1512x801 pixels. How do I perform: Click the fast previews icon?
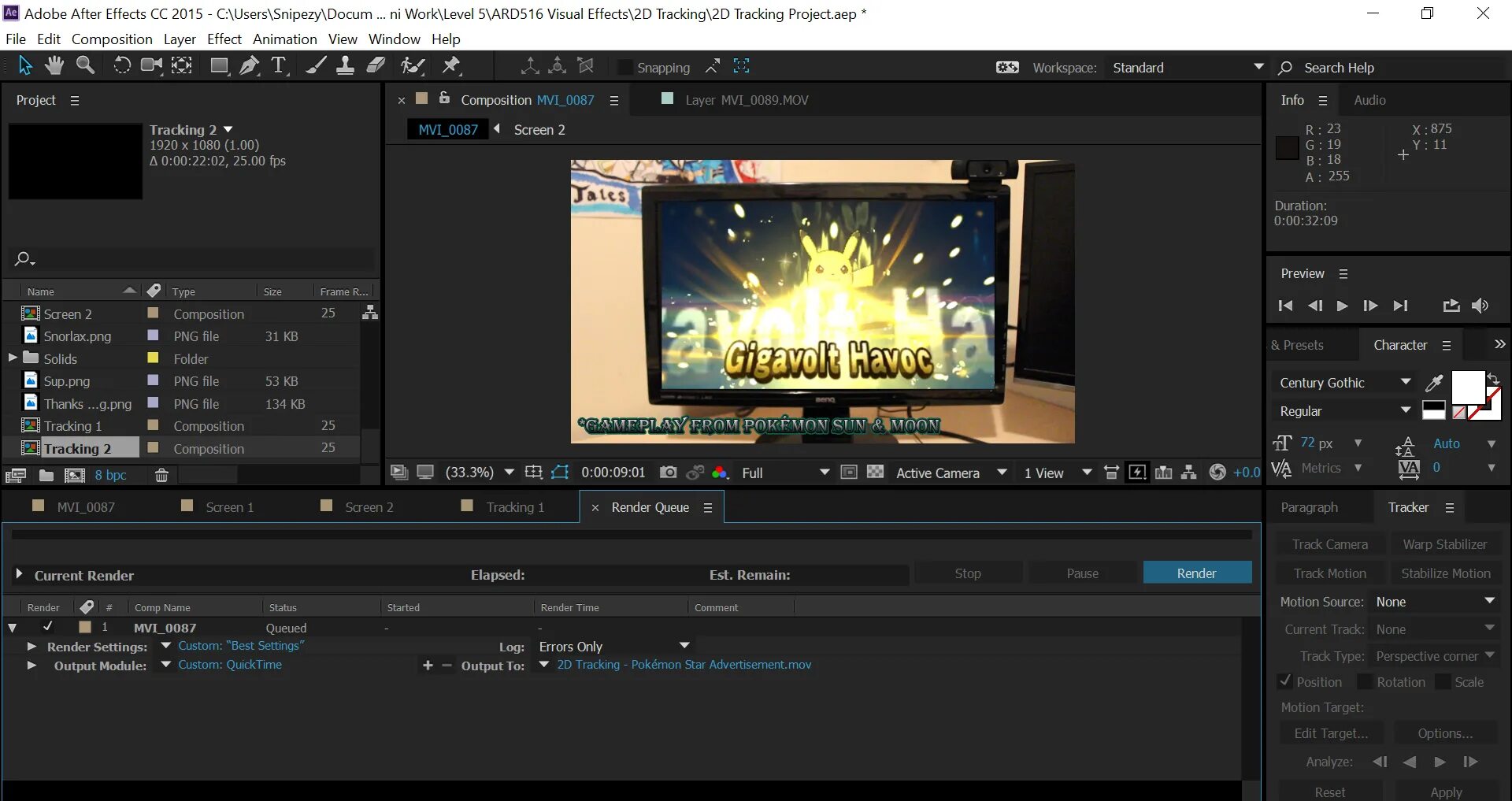[1137, 473]
